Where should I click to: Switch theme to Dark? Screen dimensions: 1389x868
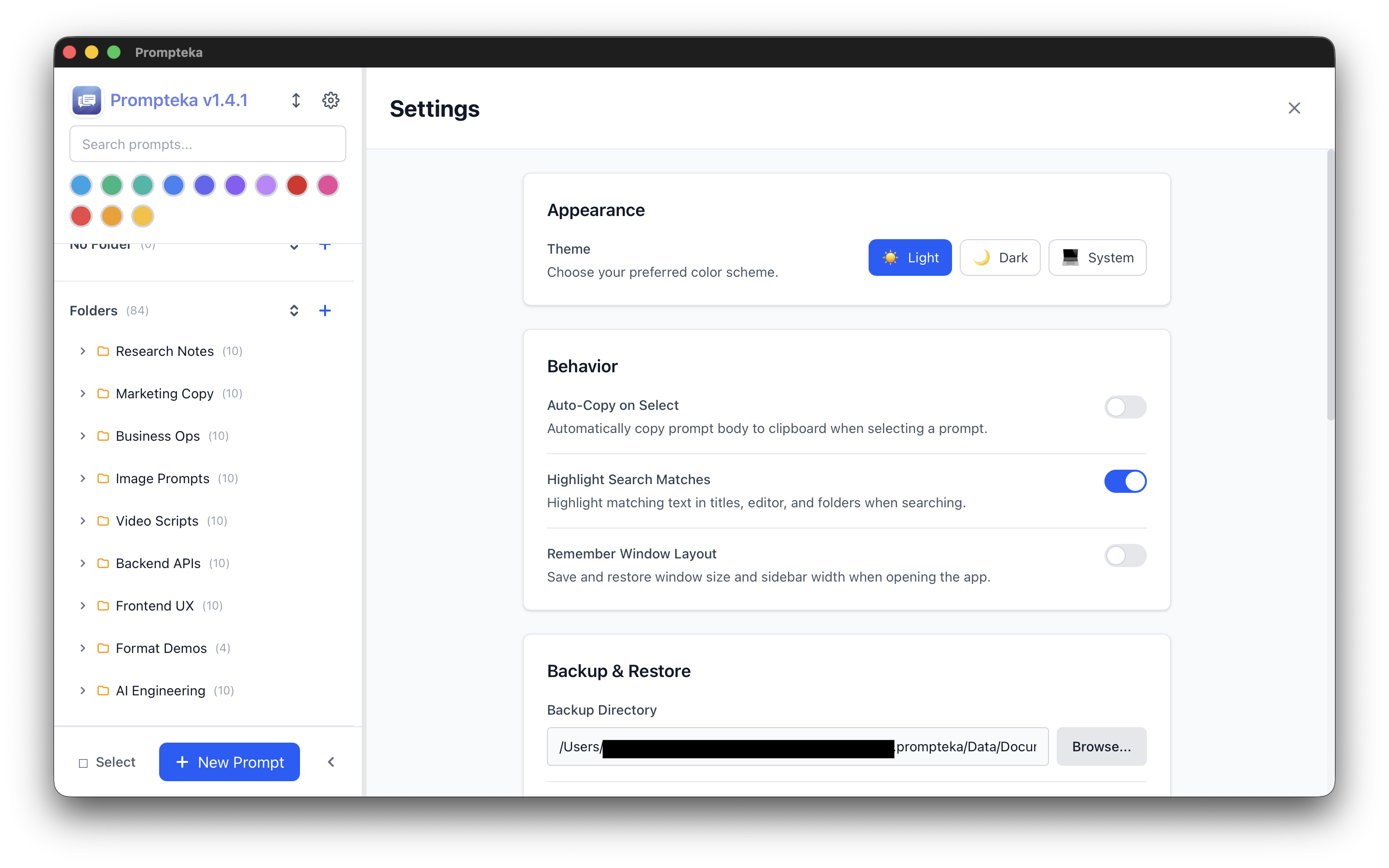[999, 257]
